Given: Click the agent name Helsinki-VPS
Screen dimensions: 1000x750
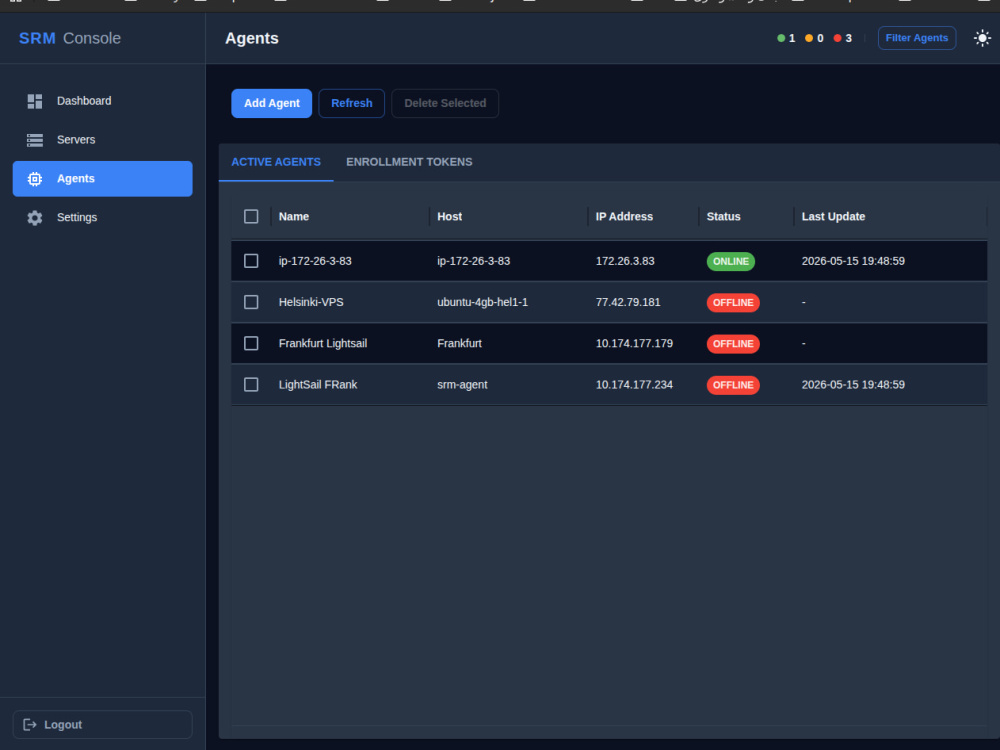Looking at the screenshot, I should pyautogui.click(x=311, y=302).
